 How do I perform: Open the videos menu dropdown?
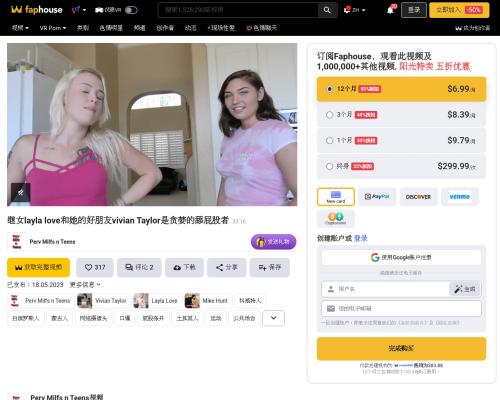coord(20,28)
